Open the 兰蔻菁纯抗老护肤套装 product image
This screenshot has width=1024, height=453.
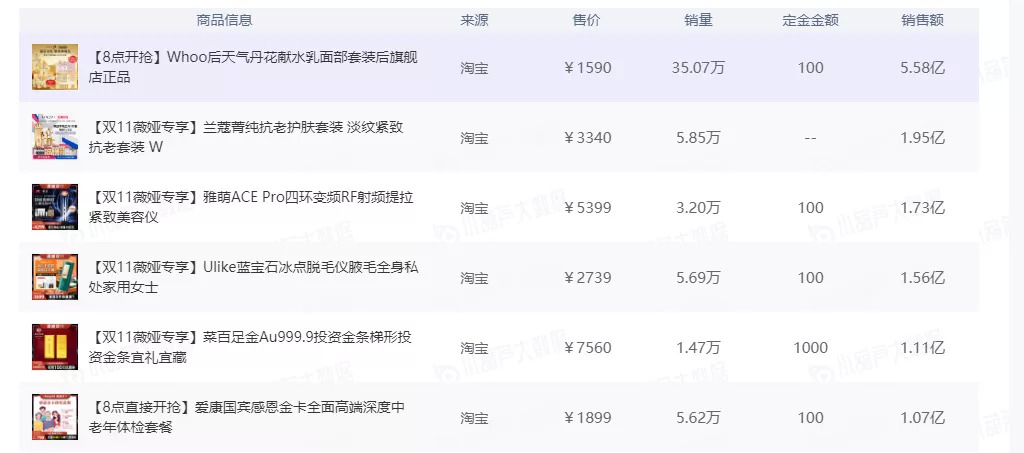[x=55, y=137]
